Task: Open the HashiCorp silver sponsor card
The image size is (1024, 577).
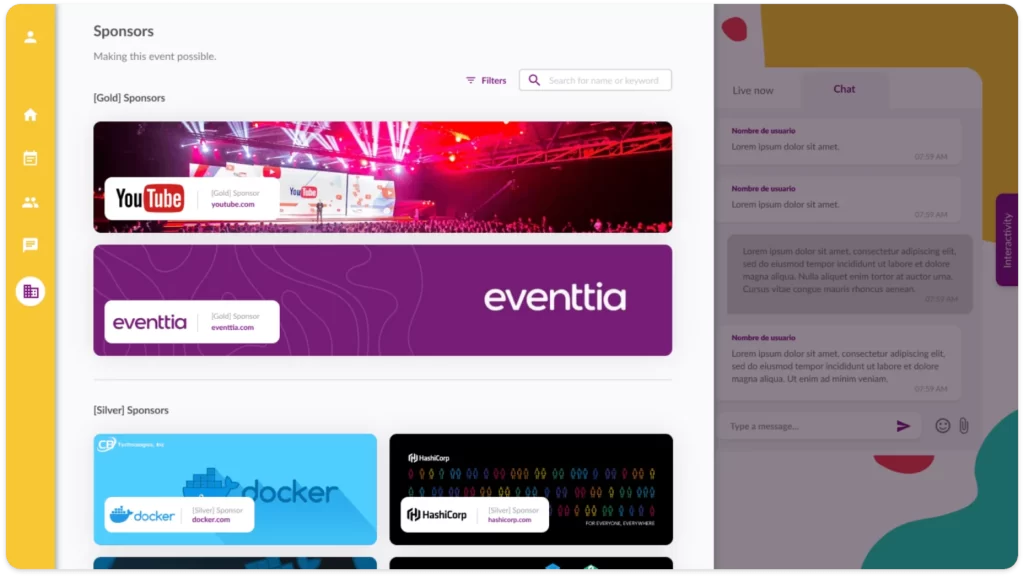Action: pyautogui.click(x=531, y=490)
